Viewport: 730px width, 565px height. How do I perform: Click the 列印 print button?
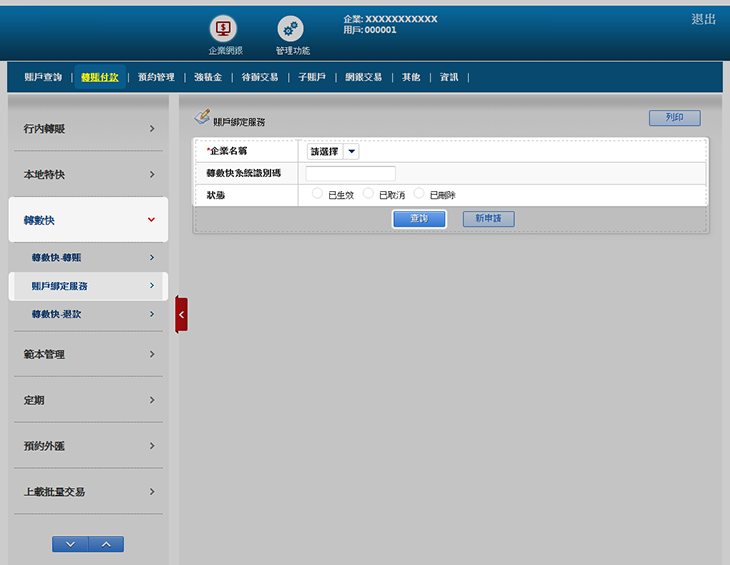(674, 118)
